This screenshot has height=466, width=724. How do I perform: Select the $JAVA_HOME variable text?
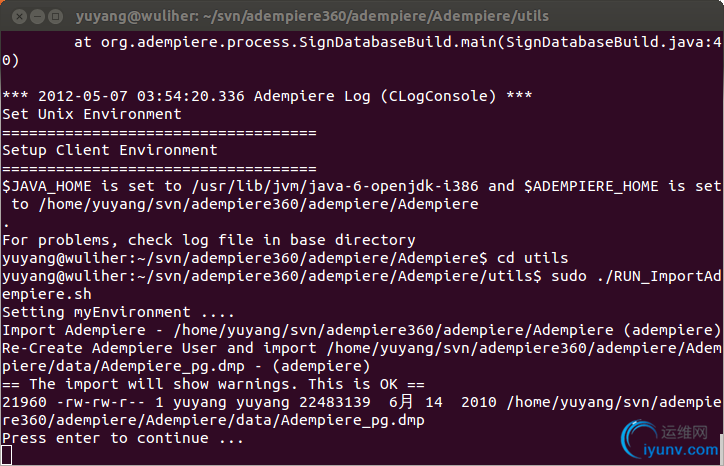pos(47,186)
